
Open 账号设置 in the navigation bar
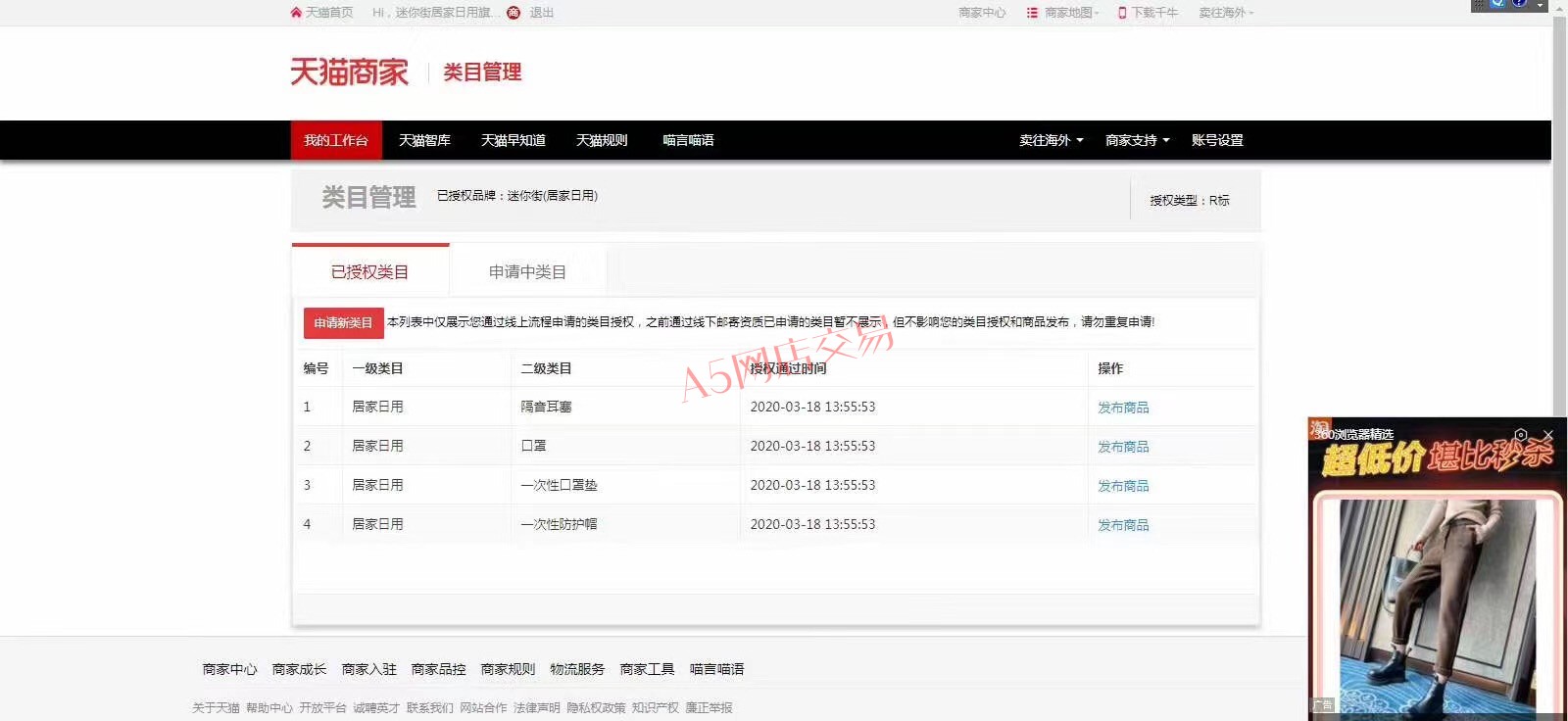pos(1217,140)
